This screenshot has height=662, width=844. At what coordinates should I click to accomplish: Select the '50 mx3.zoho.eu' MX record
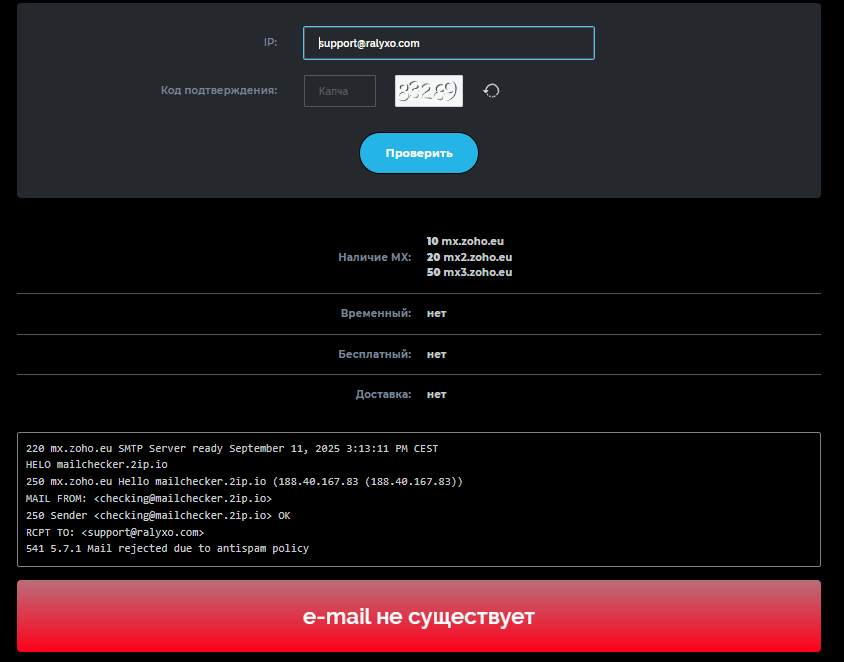tap(469, 272)
